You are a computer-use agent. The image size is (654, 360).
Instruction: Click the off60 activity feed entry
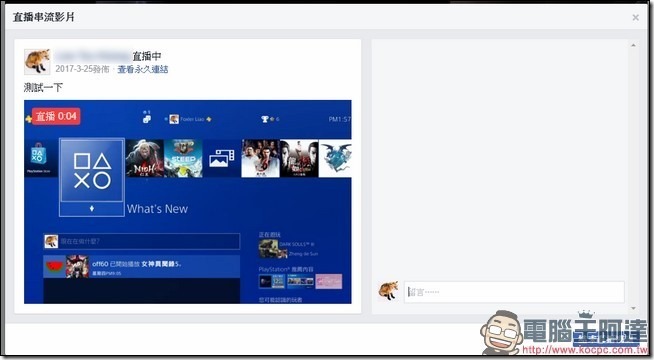142,267
